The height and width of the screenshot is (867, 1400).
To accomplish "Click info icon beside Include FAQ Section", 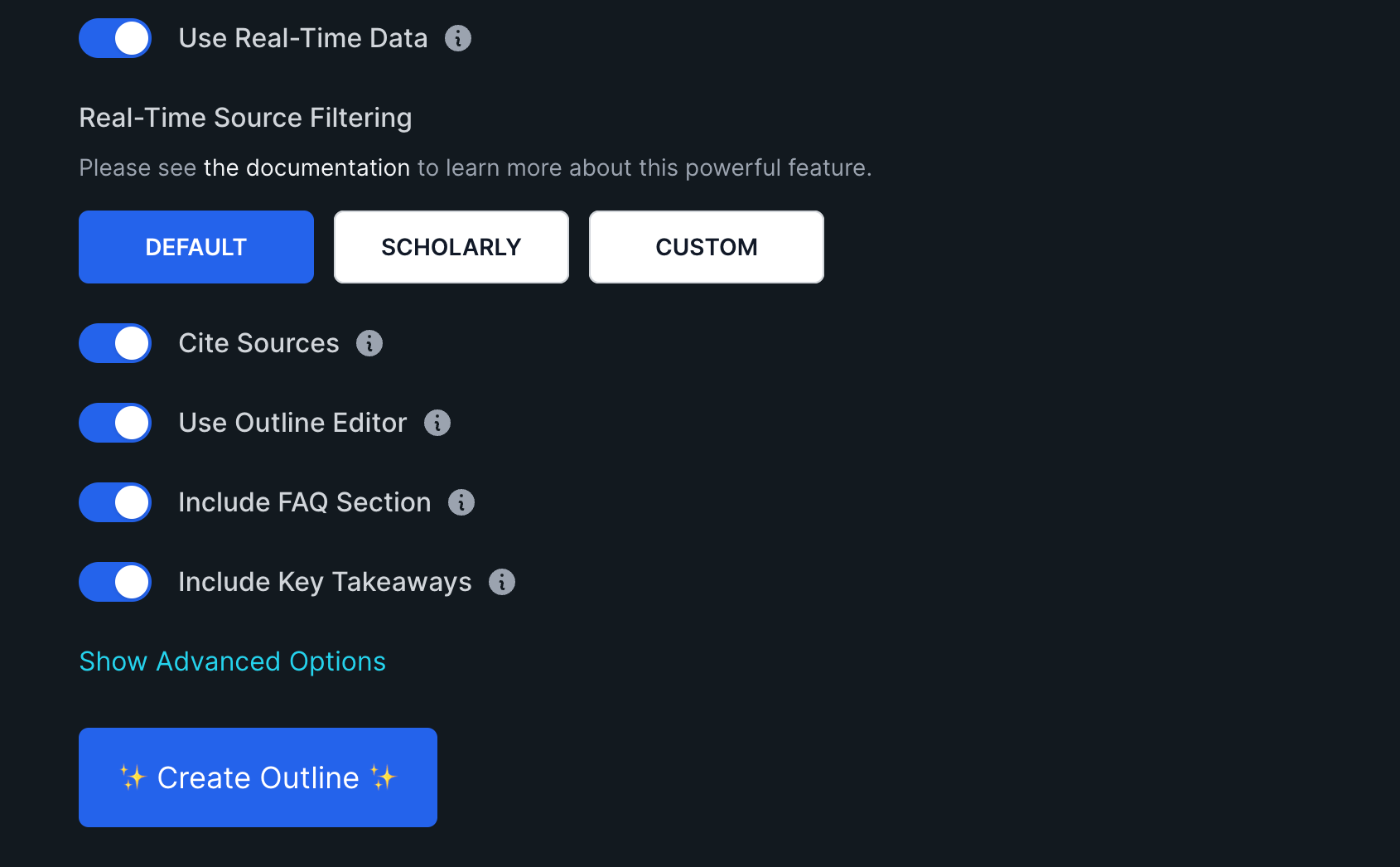I will tap(461, 502).
